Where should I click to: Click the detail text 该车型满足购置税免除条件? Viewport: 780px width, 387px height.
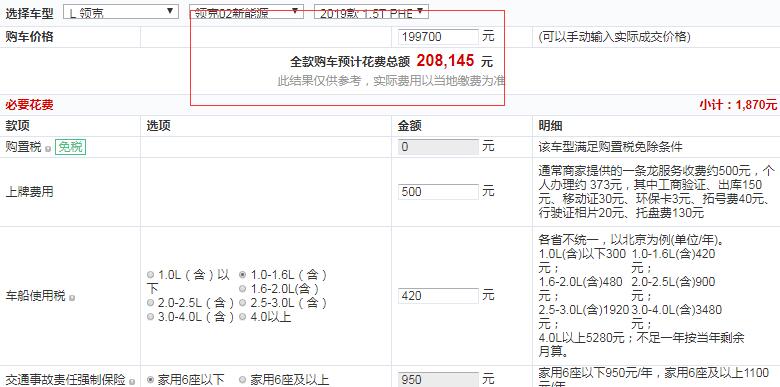610,147
